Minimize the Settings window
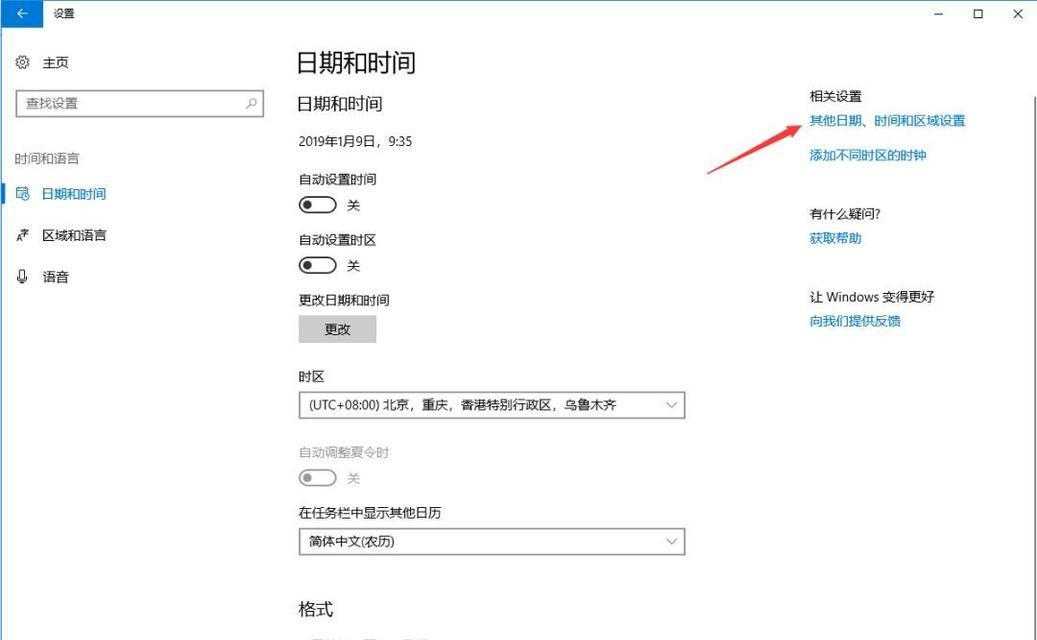Image resolution: width=1037 pixels, height=640 pixels. point(938,14)
